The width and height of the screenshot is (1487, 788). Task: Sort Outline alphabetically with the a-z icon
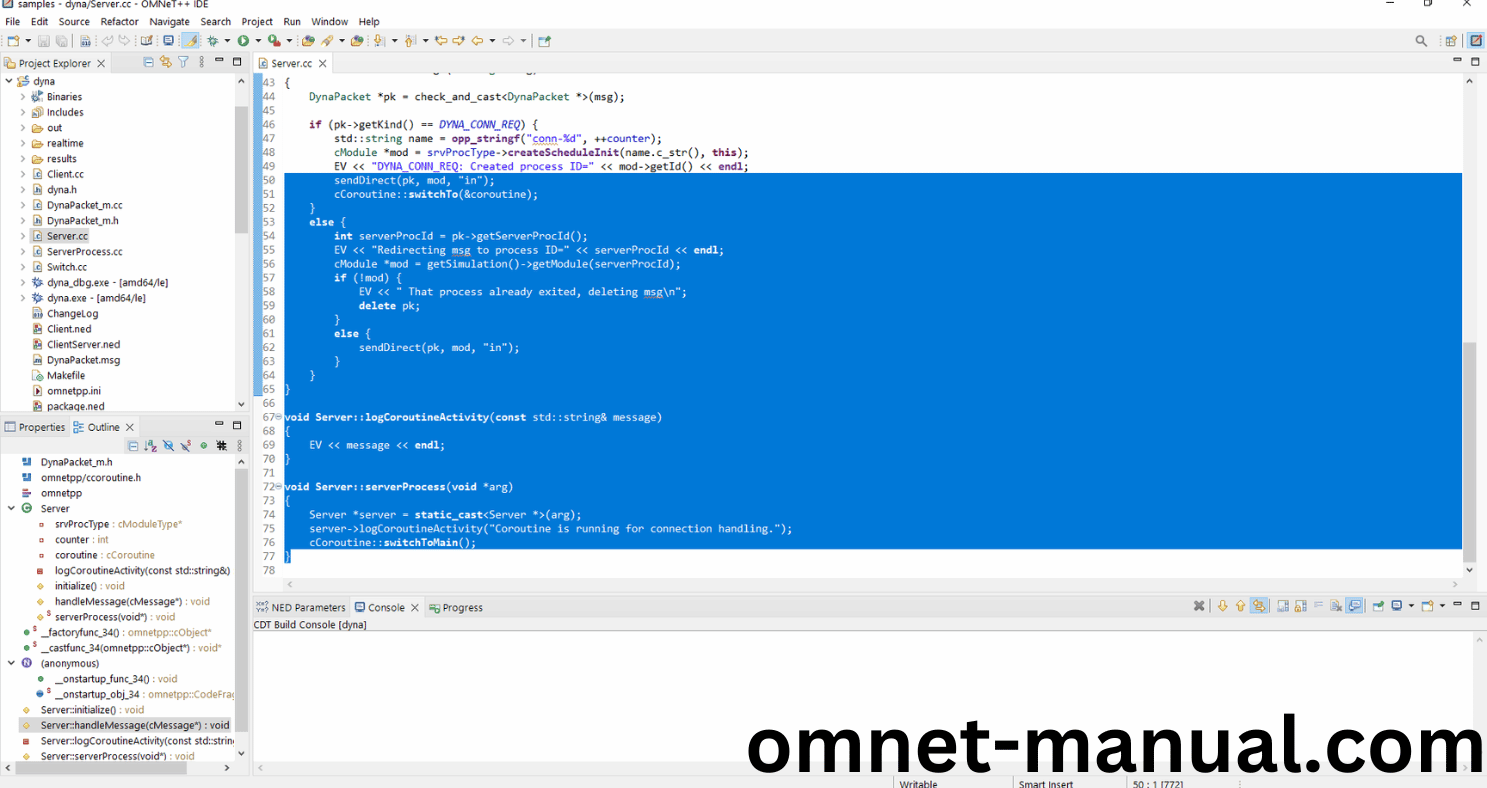coord(150,446)
